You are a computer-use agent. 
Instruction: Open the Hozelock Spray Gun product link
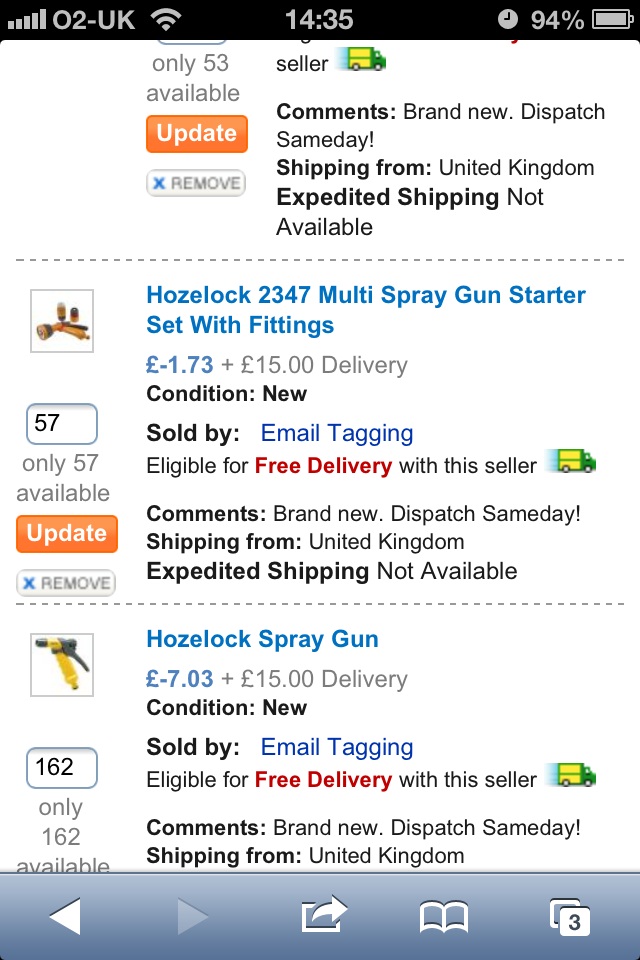tap(262, 639)
